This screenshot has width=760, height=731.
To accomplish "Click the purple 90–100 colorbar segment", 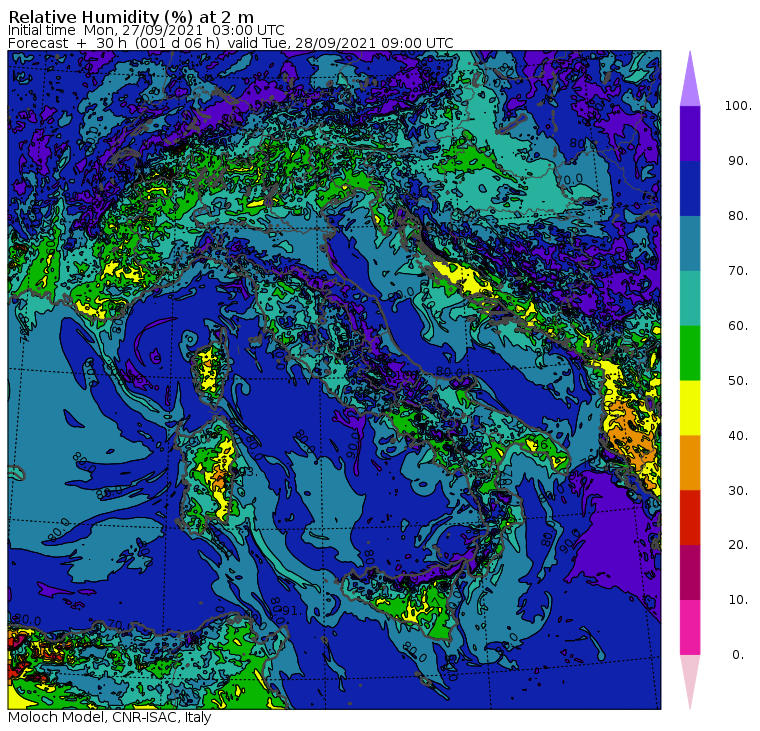I will pos(690,133).
